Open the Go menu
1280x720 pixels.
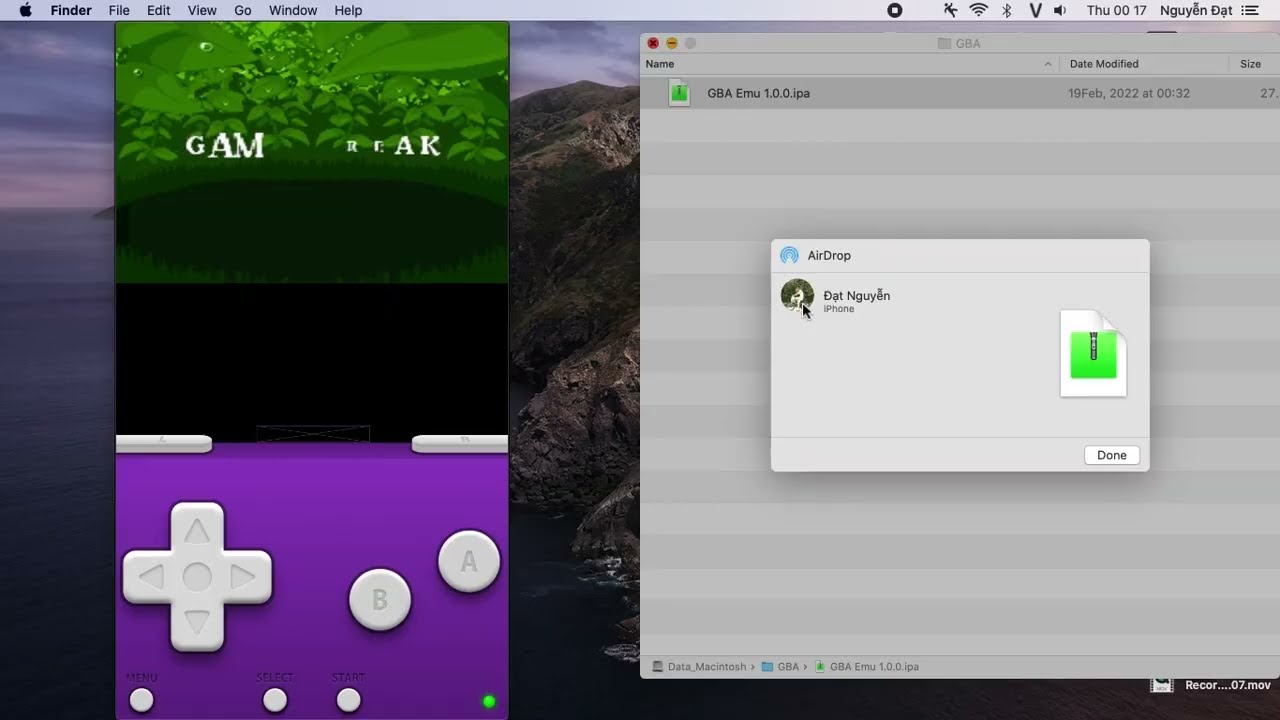pyautogui.click(x=243, y=10)
